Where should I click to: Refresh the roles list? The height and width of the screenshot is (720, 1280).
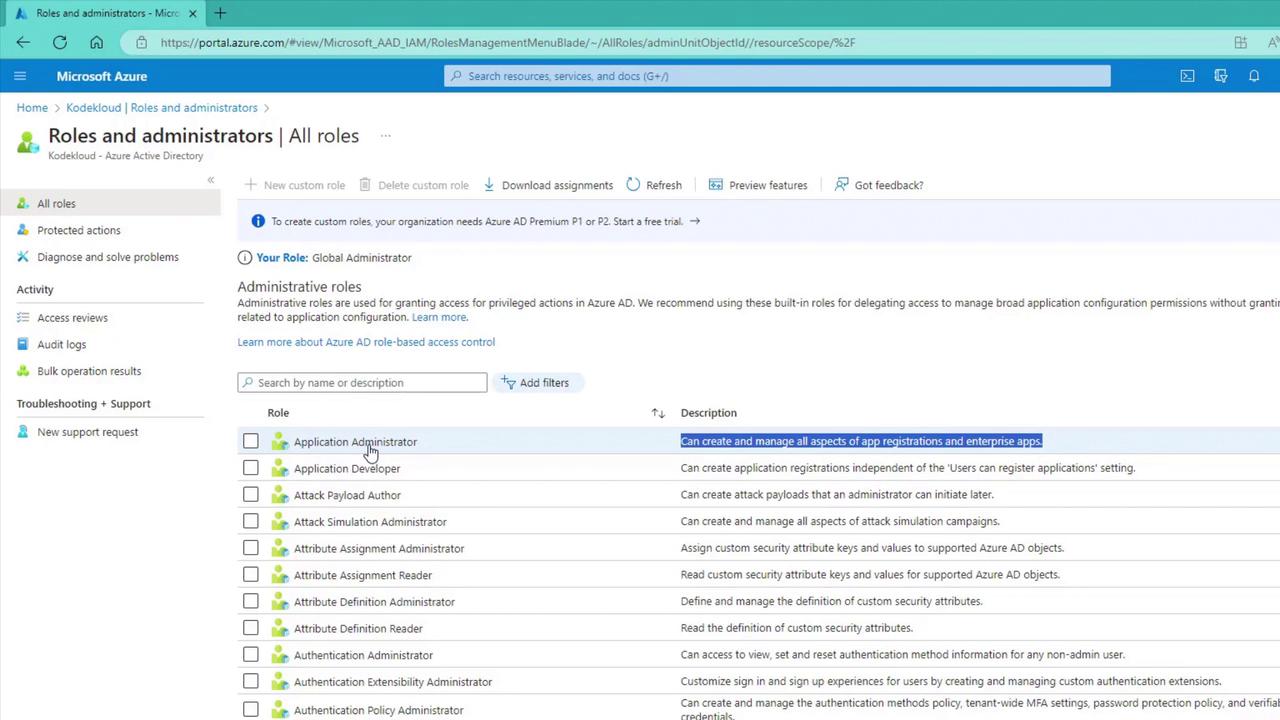[x=654, y=185]
